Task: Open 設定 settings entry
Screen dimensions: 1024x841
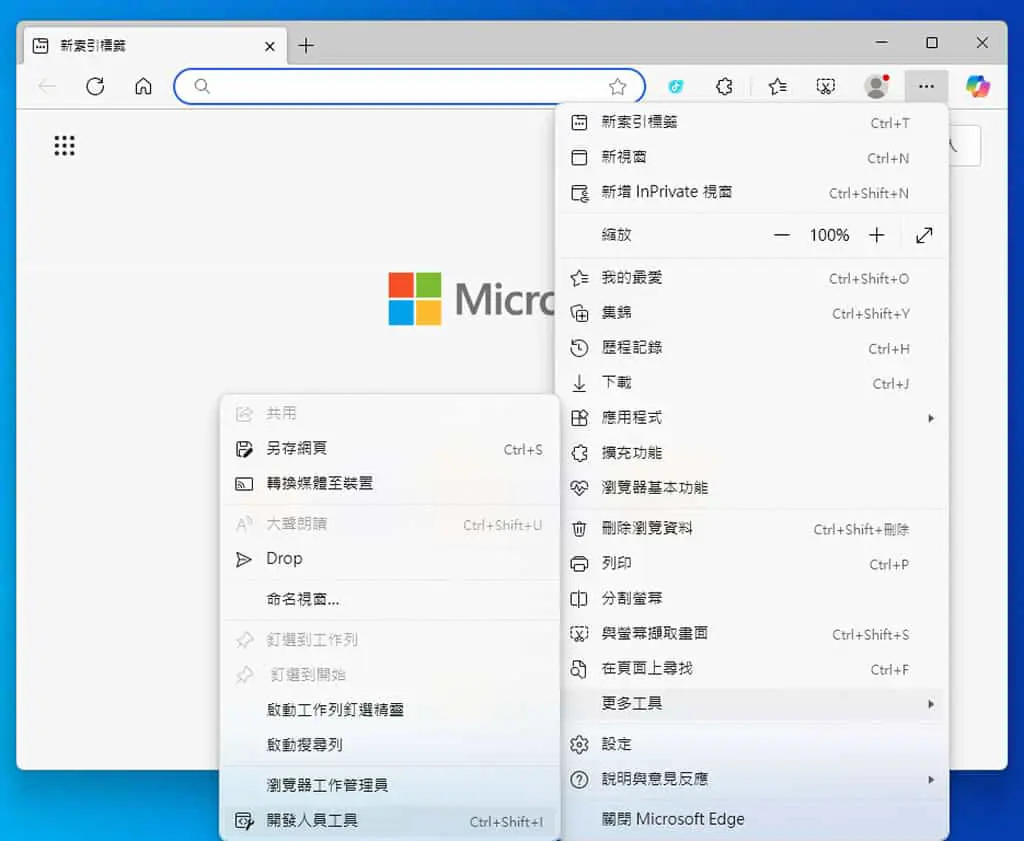Action: click(x=752, y=744)
